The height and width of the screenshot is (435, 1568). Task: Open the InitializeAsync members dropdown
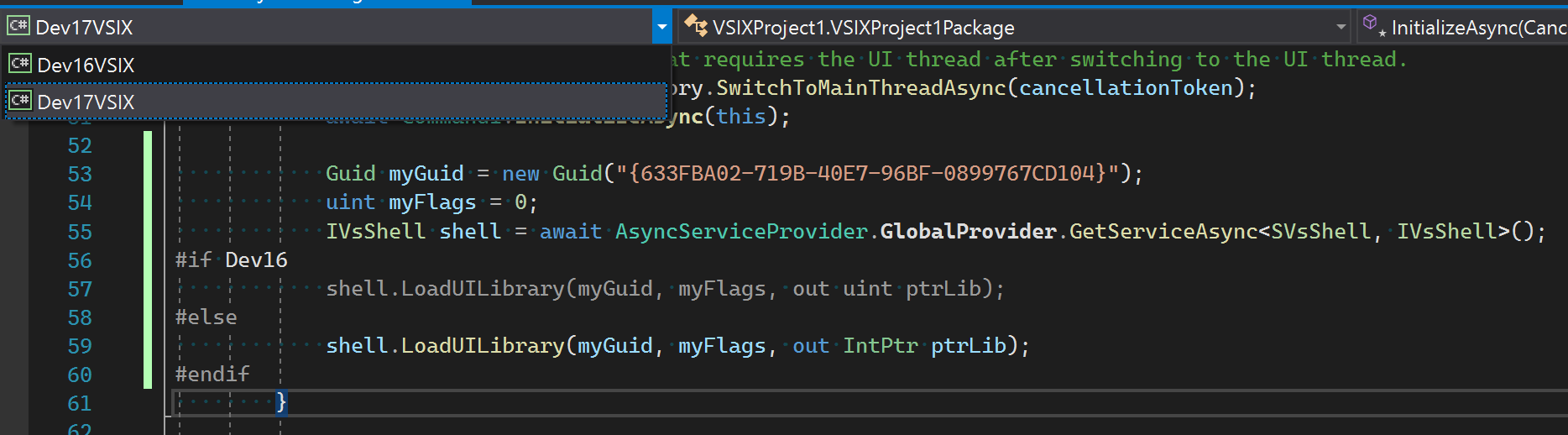click(x=1477, y=28)
